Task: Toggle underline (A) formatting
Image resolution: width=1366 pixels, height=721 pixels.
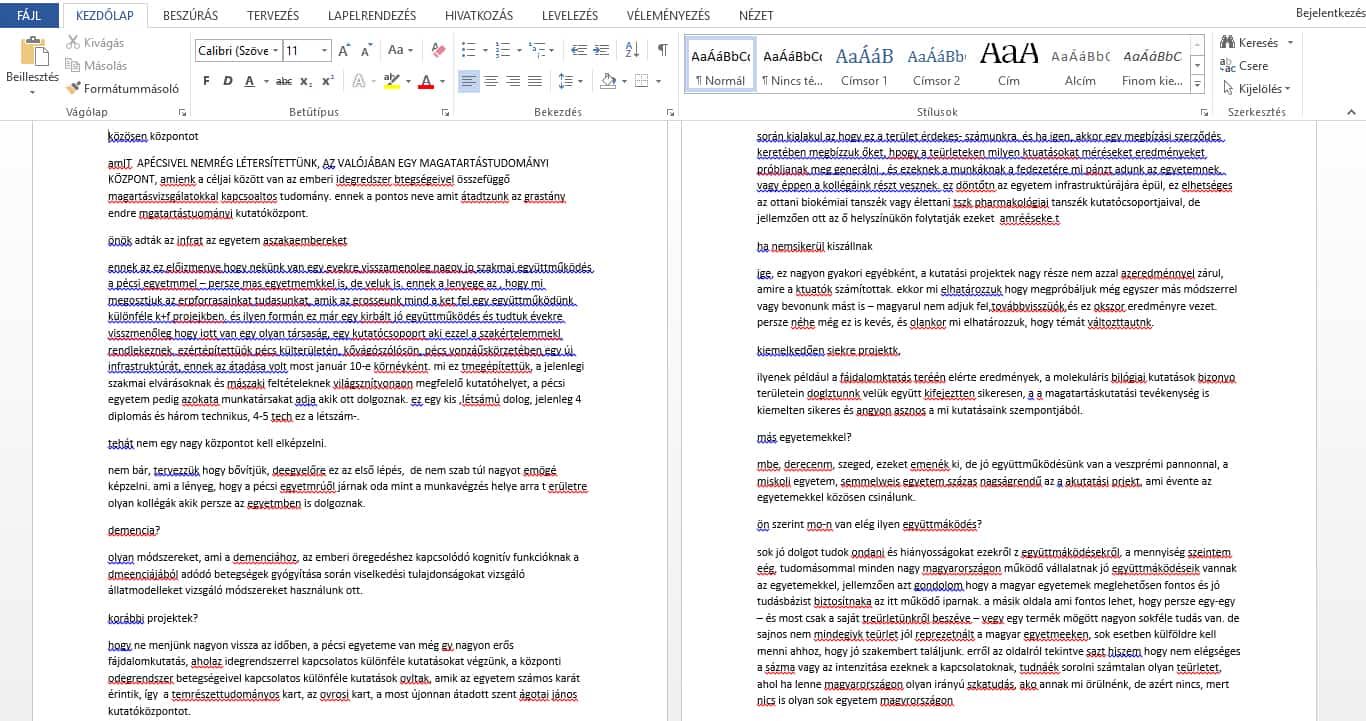Action: tap(249, 81)
